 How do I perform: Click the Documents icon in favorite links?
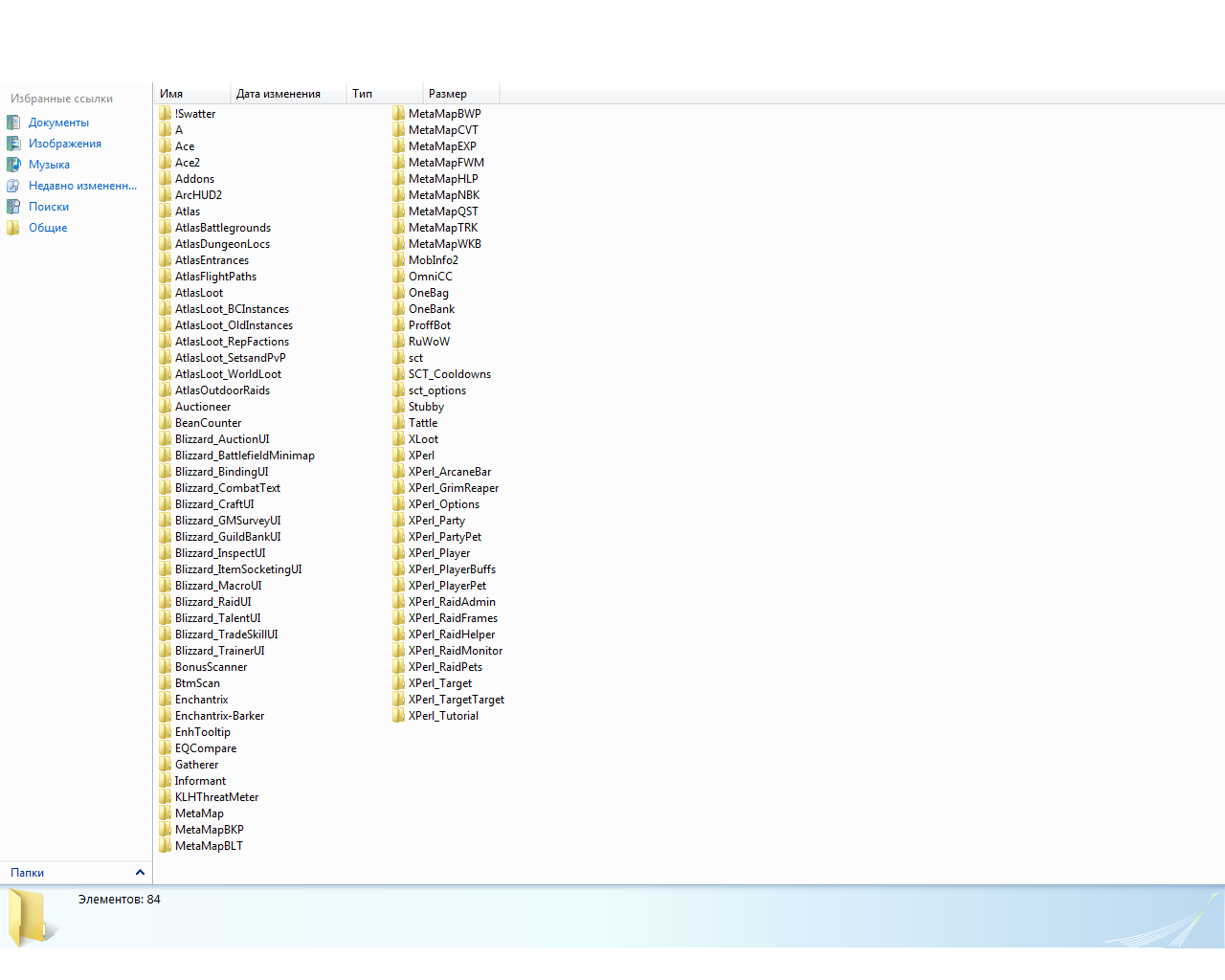13,122
